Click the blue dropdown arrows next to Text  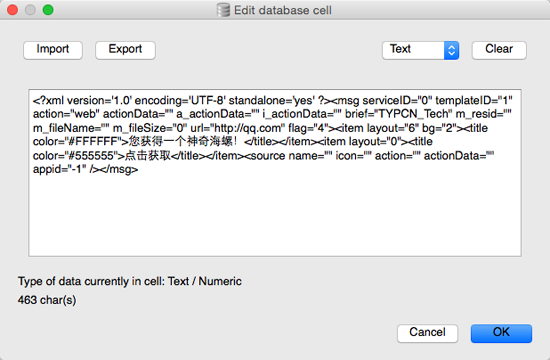[x=451, y=50]
